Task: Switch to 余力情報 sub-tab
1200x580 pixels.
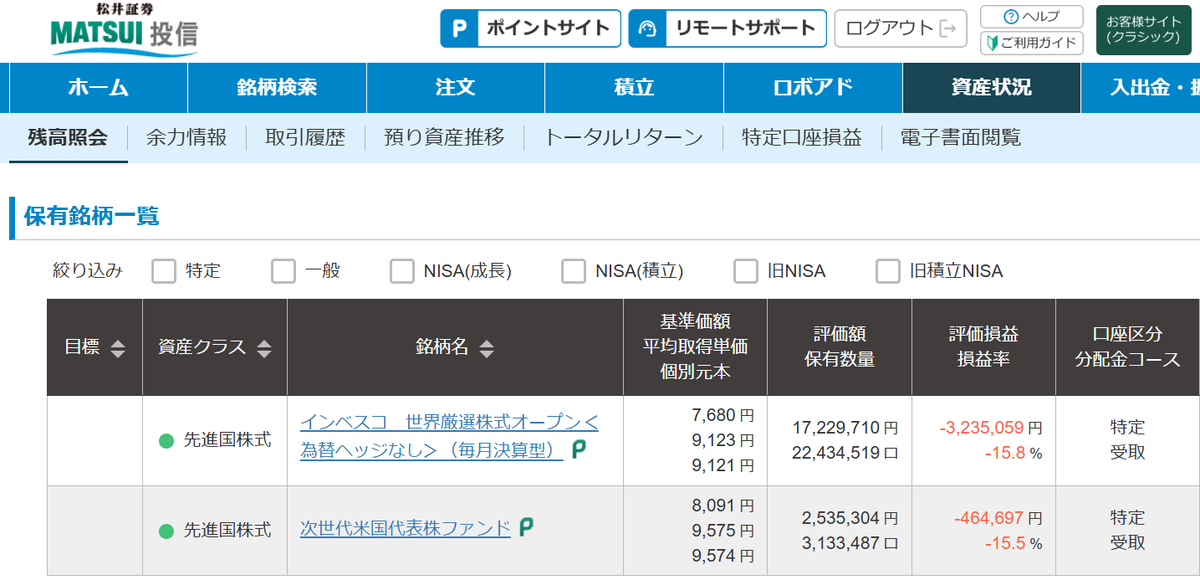Action: (x=186, y=138)
